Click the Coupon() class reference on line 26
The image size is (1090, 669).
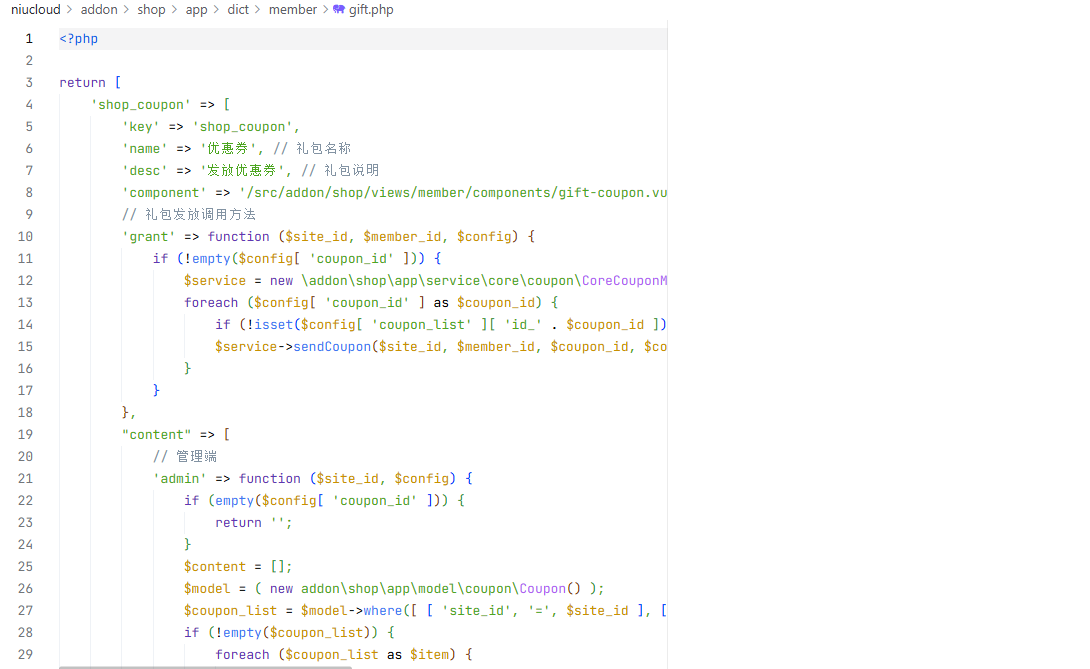pos(541,589)
